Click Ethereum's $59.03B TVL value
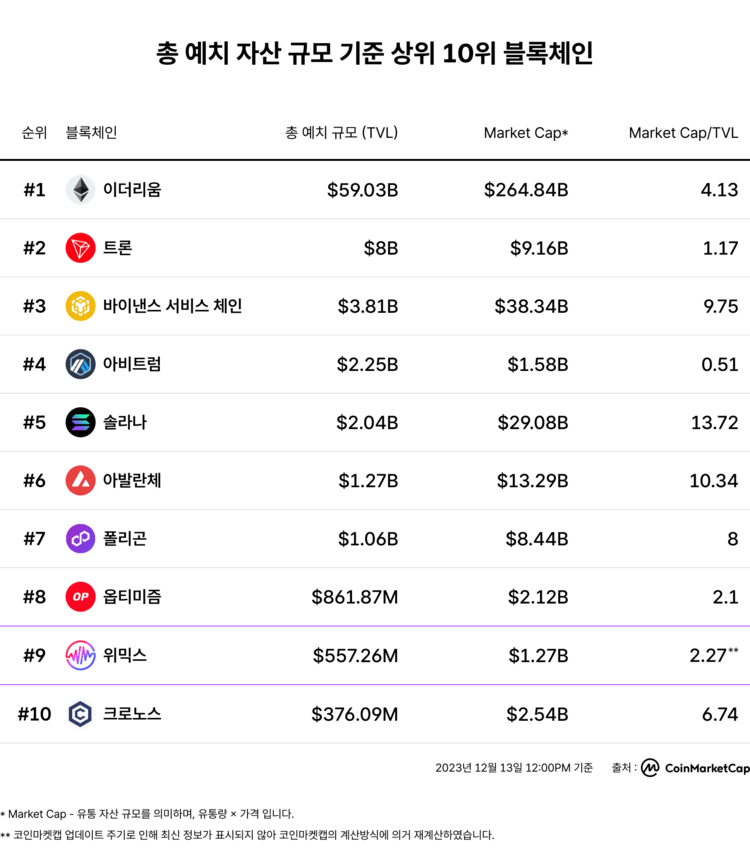Image resolution: width=750 pixels, height=868 pixels. coord(362,190)
